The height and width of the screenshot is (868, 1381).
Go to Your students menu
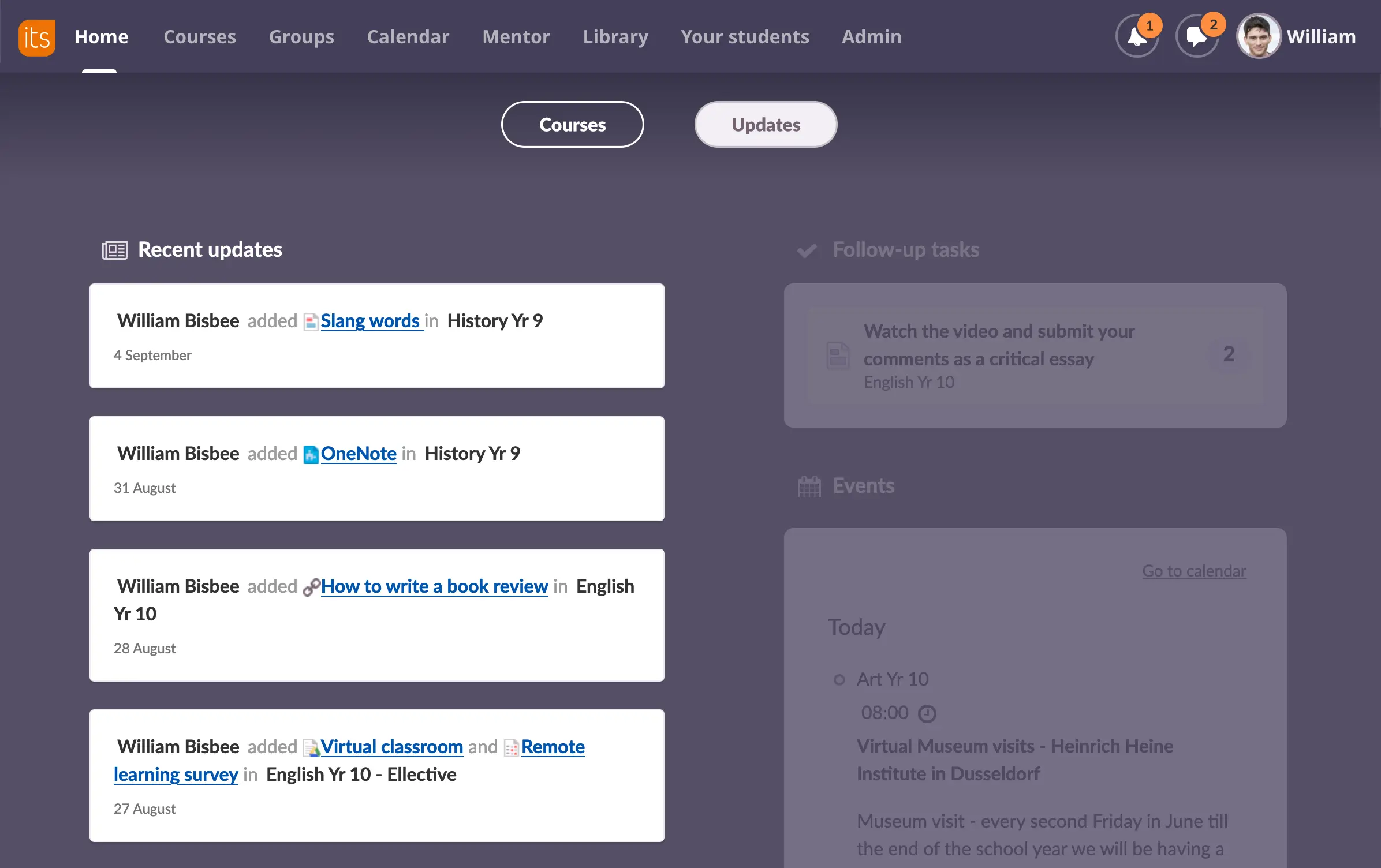coord(745,37)
